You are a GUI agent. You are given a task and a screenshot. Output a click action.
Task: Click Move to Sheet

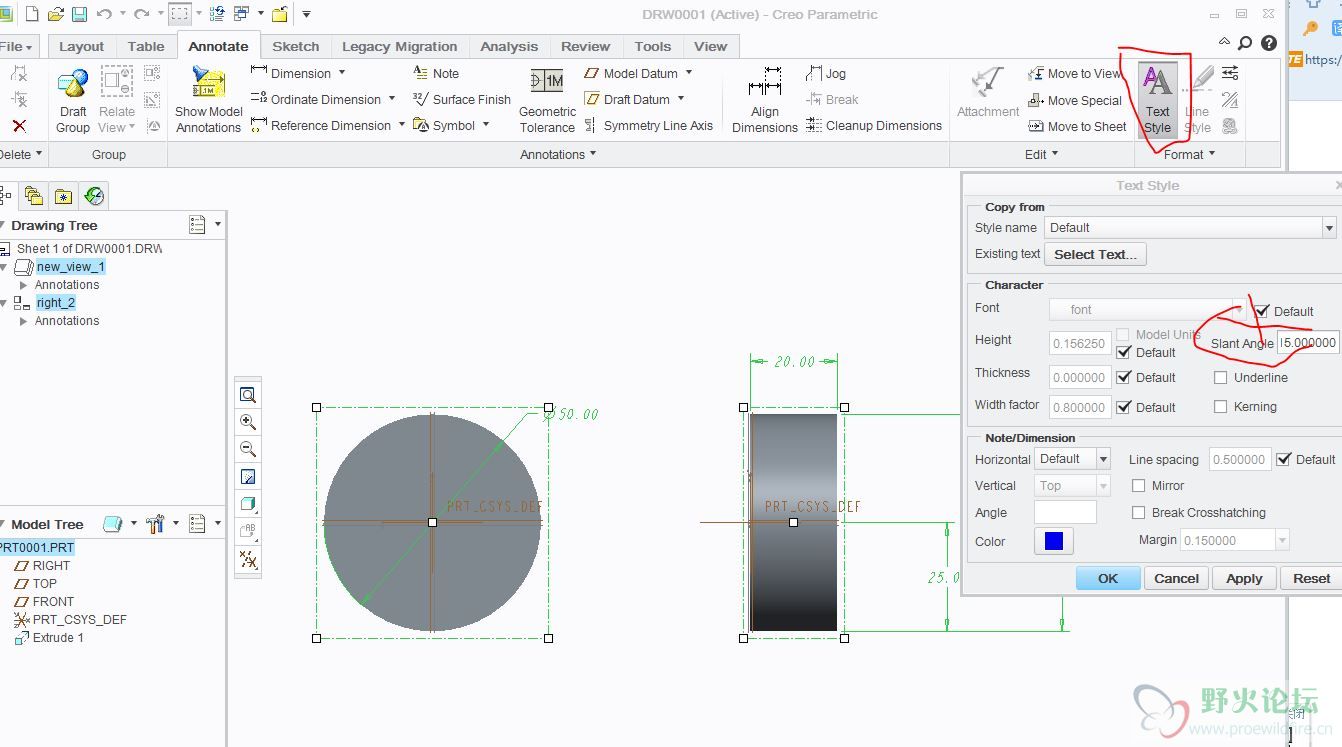click(x=1077, y=126)
